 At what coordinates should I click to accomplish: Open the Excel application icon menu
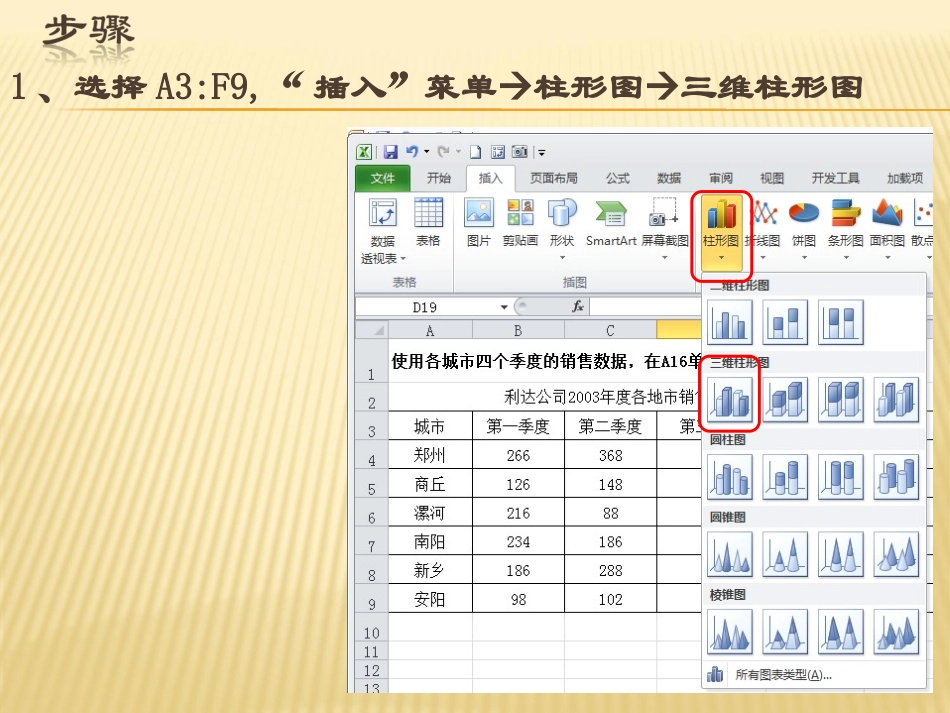click(364, 151)
